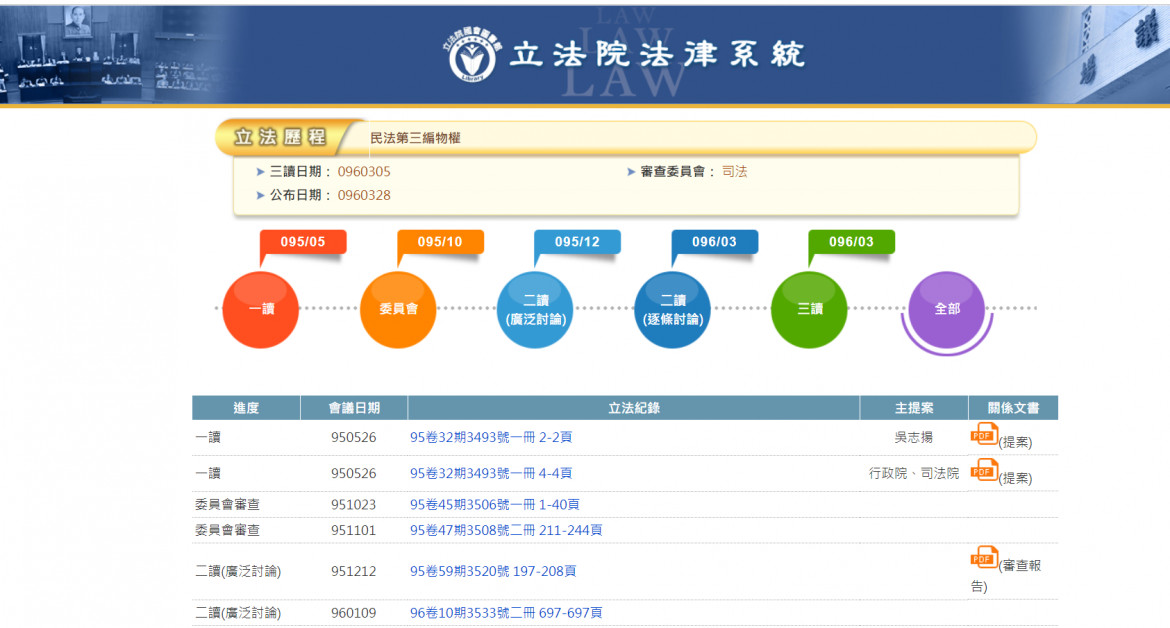Open the 審查報告 PDF icon

(x=984, y=558)
